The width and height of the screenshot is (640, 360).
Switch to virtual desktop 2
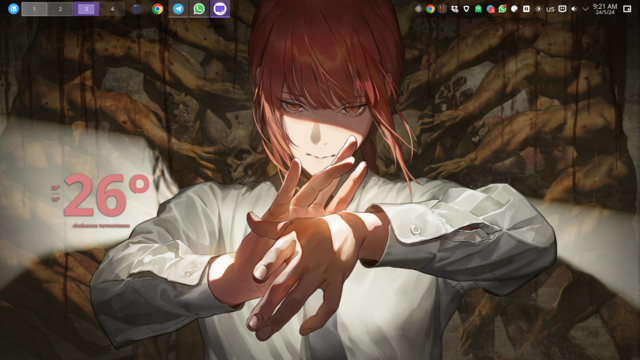point(60,9)
